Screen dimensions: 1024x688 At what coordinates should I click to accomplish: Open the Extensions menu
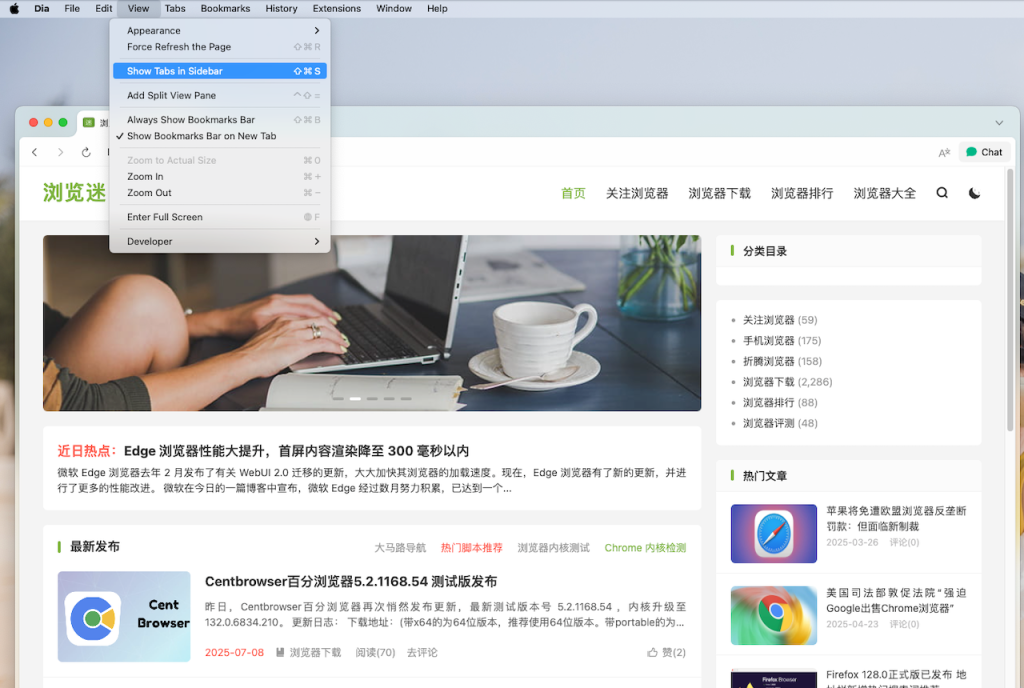(x=336, y=8)
